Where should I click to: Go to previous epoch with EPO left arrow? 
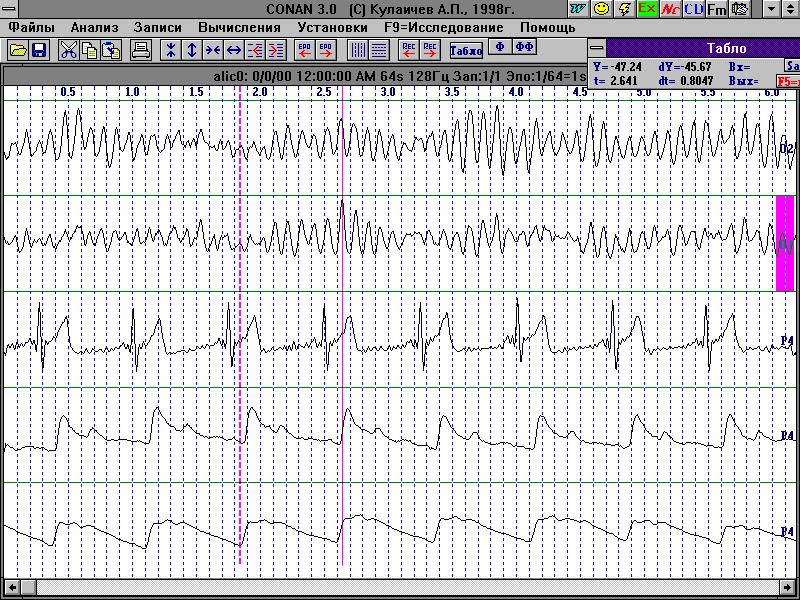coord(305,49)
